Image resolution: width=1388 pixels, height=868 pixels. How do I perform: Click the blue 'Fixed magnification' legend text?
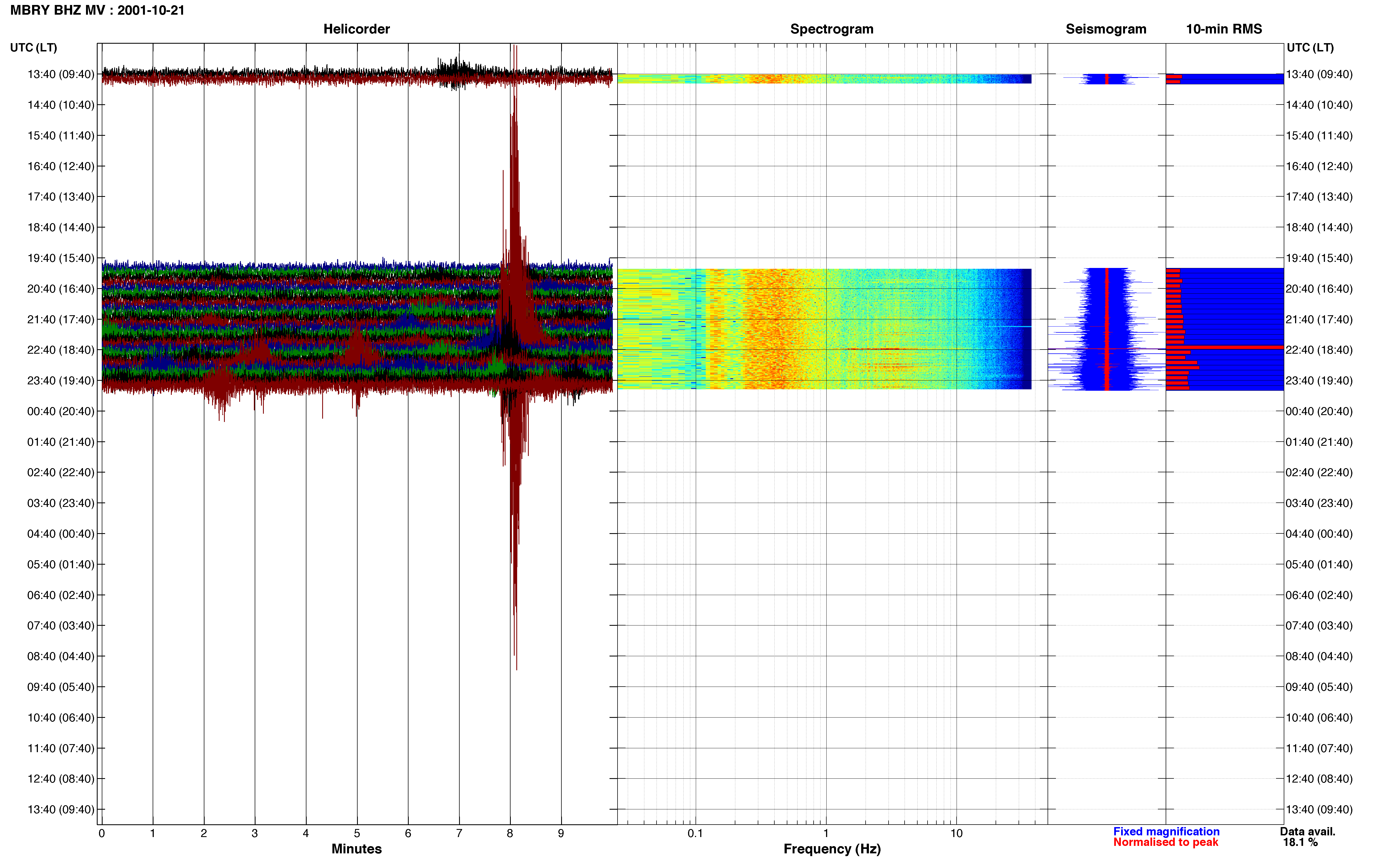pos(1166,832)
